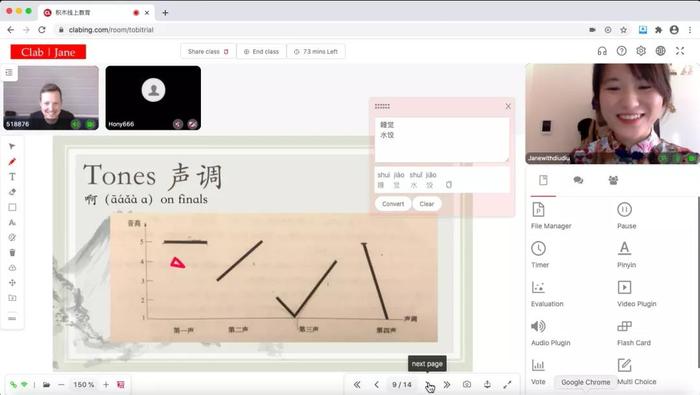The width and height of the screenshot is (700, 395).
Task: Open the File Manager
Action: pos(550,215)
